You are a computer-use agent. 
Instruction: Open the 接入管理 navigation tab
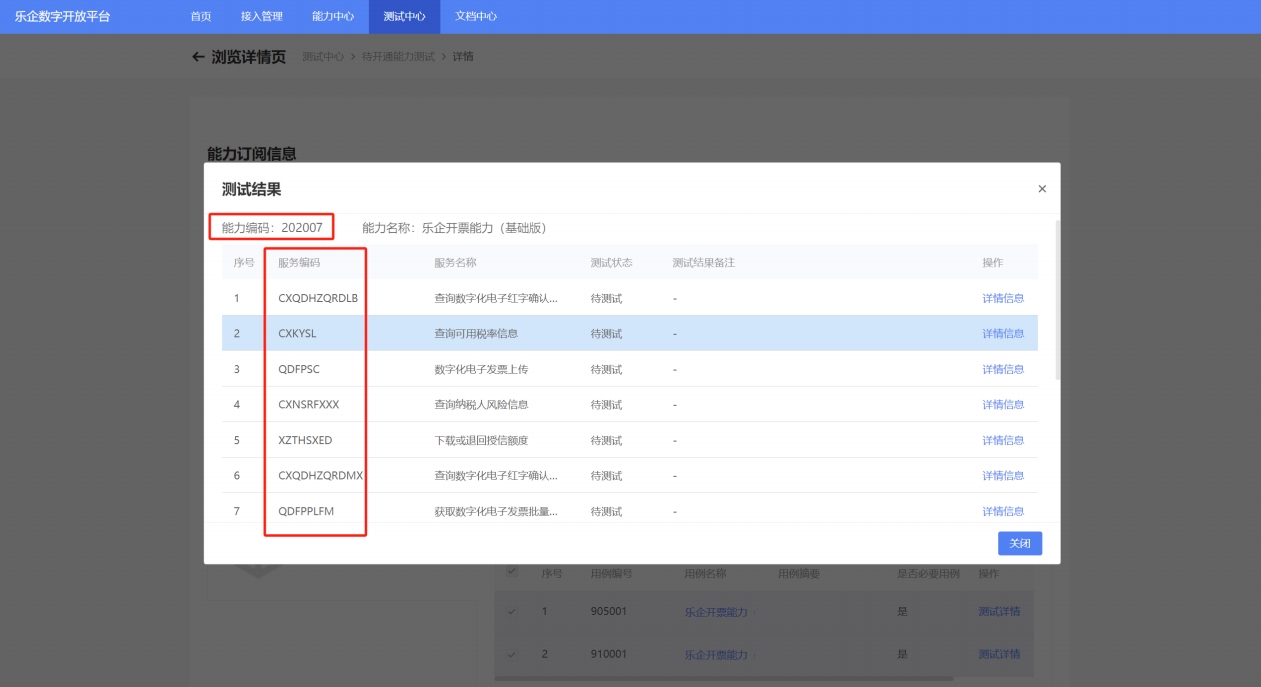262,17
